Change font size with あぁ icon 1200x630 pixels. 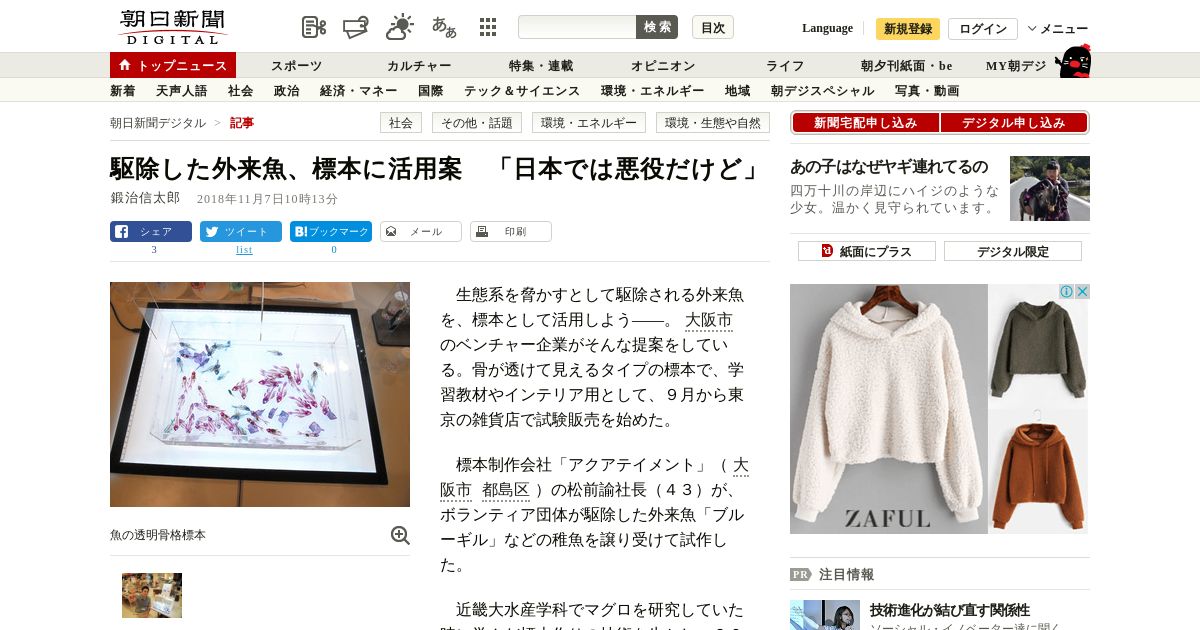coord(444,27)
